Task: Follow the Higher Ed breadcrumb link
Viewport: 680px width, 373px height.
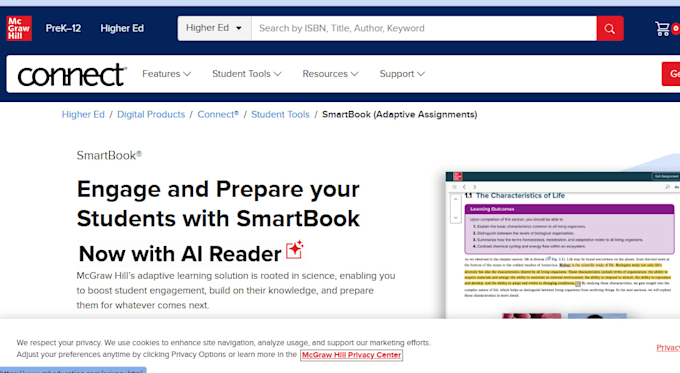Action: (x=83, y=115)
